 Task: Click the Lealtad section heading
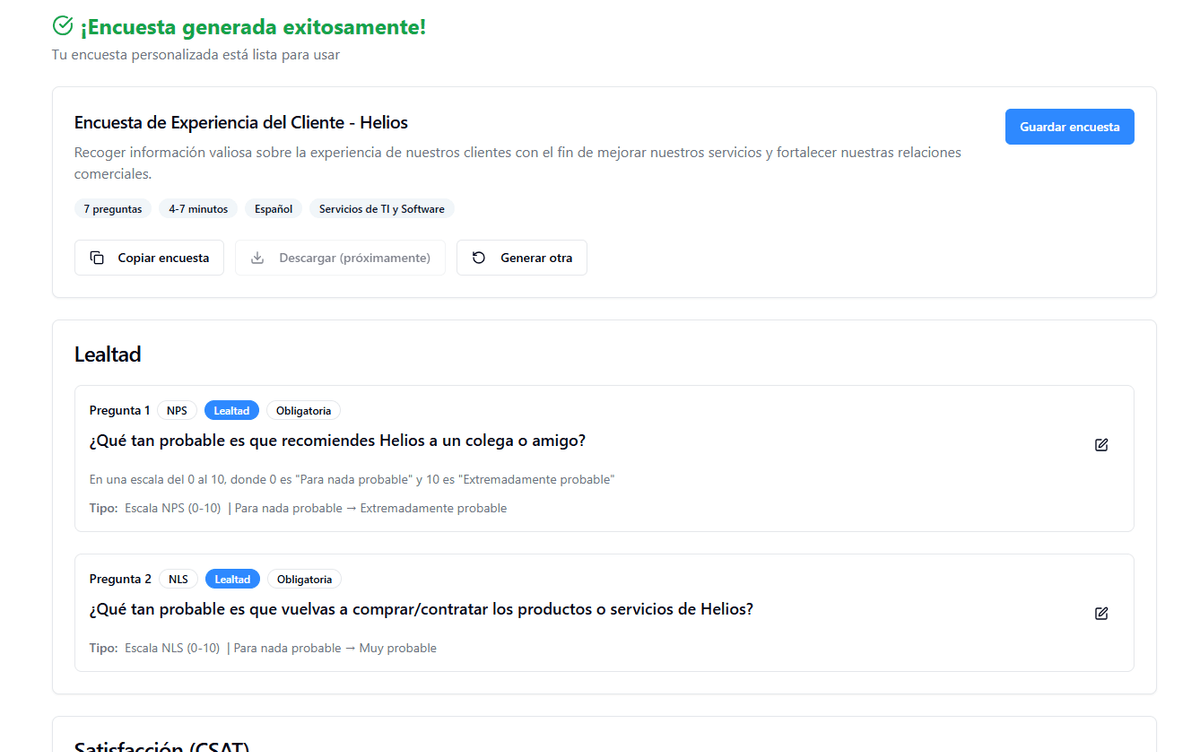(107, 354)
